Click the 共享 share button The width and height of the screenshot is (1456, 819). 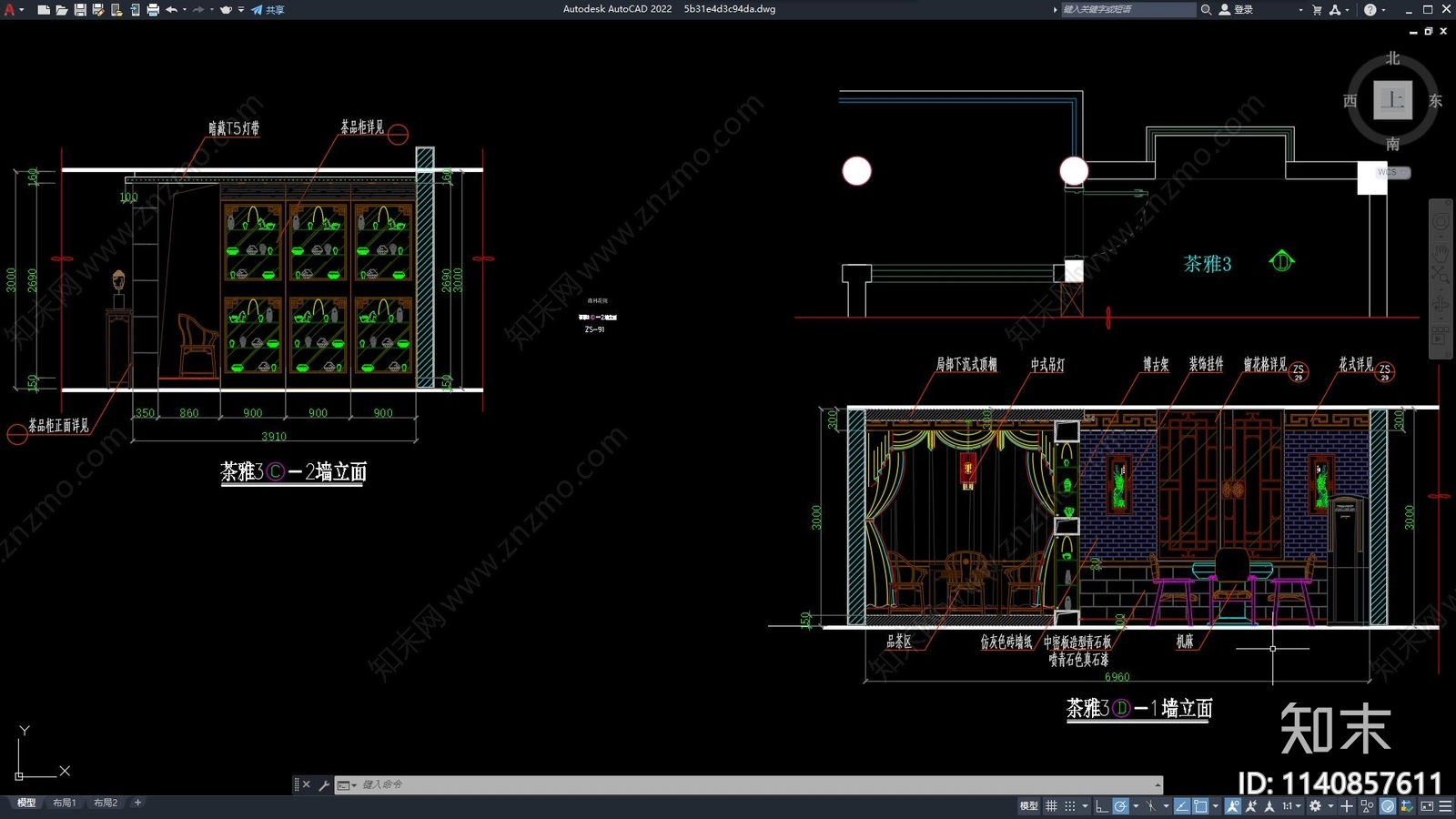coord(268,9)
